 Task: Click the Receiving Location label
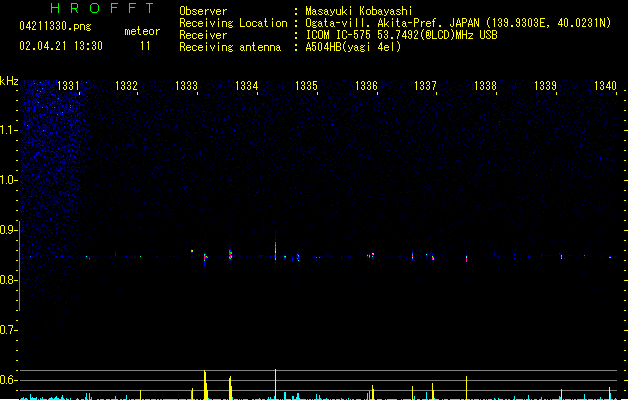233,23
